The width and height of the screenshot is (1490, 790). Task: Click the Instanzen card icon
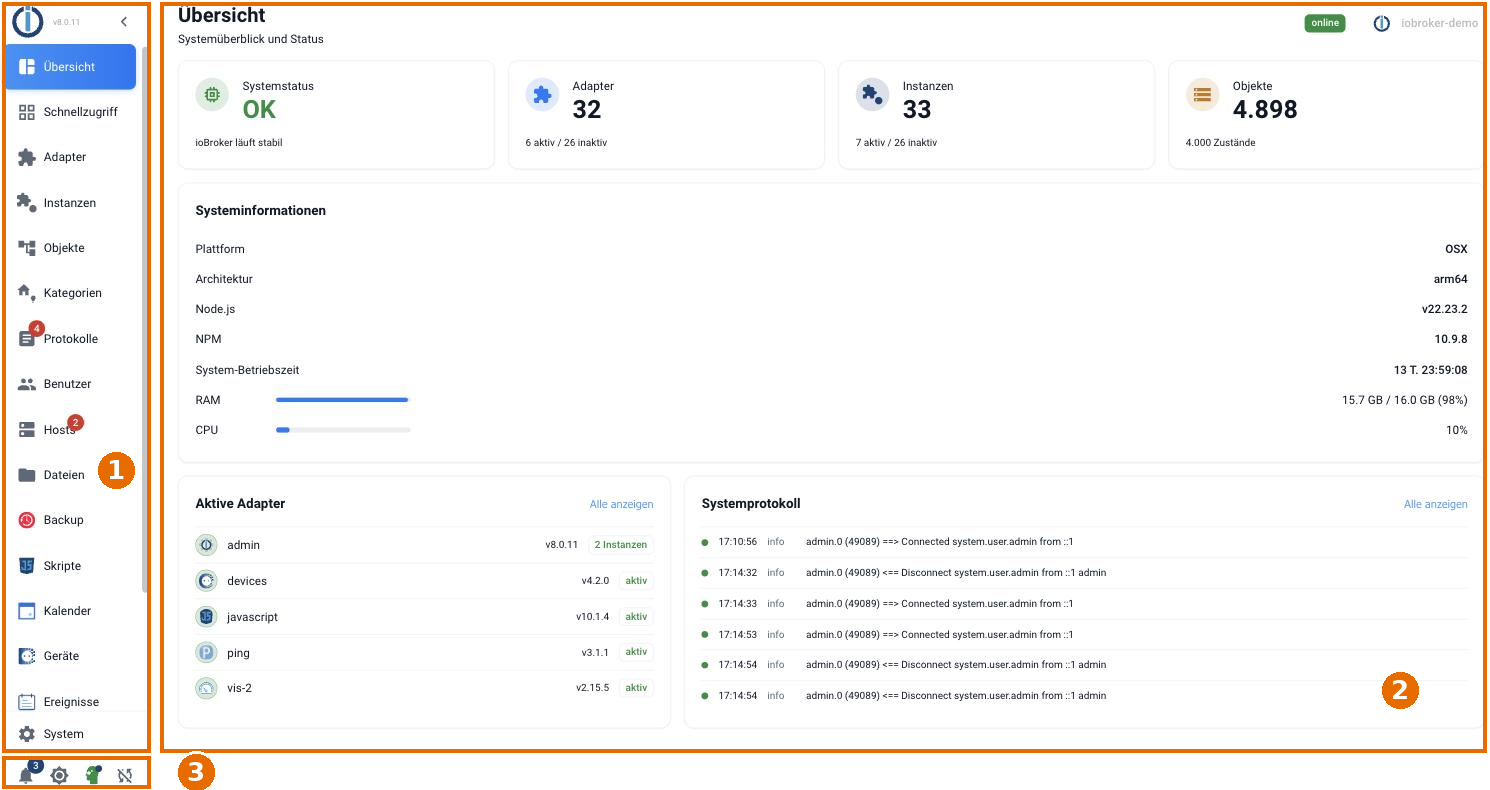[x=872, y=95]
